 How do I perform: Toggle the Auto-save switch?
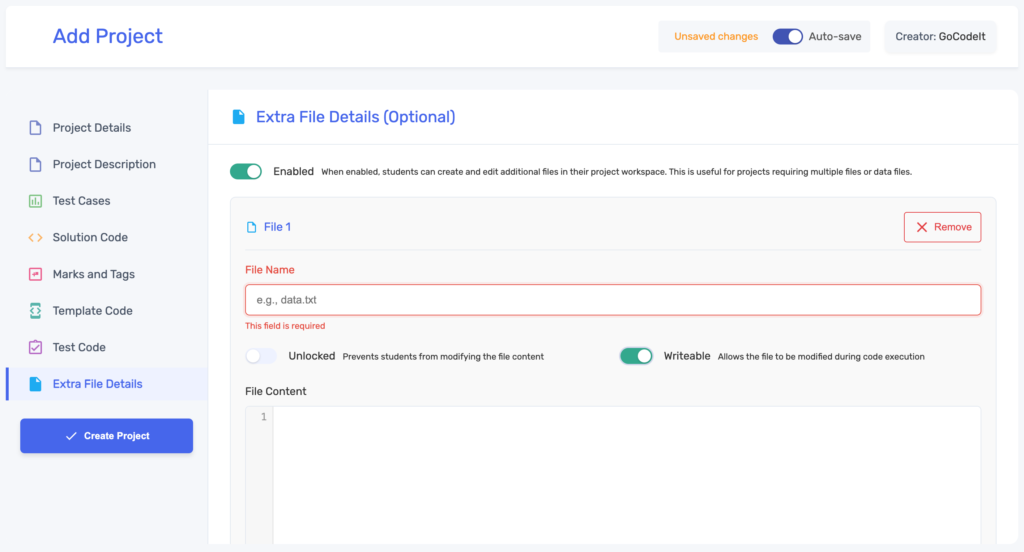coord(788,37)
